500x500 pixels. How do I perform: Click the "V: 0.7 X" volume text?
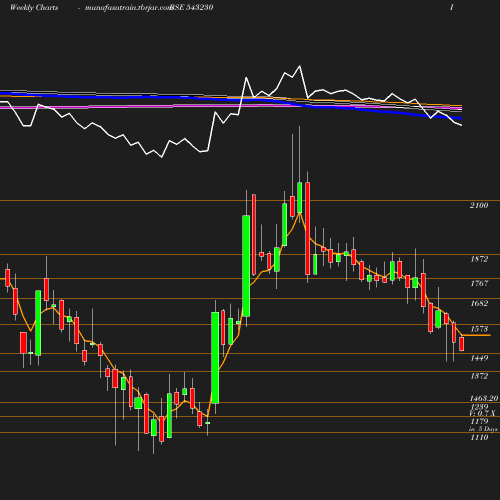click(482, 413)
